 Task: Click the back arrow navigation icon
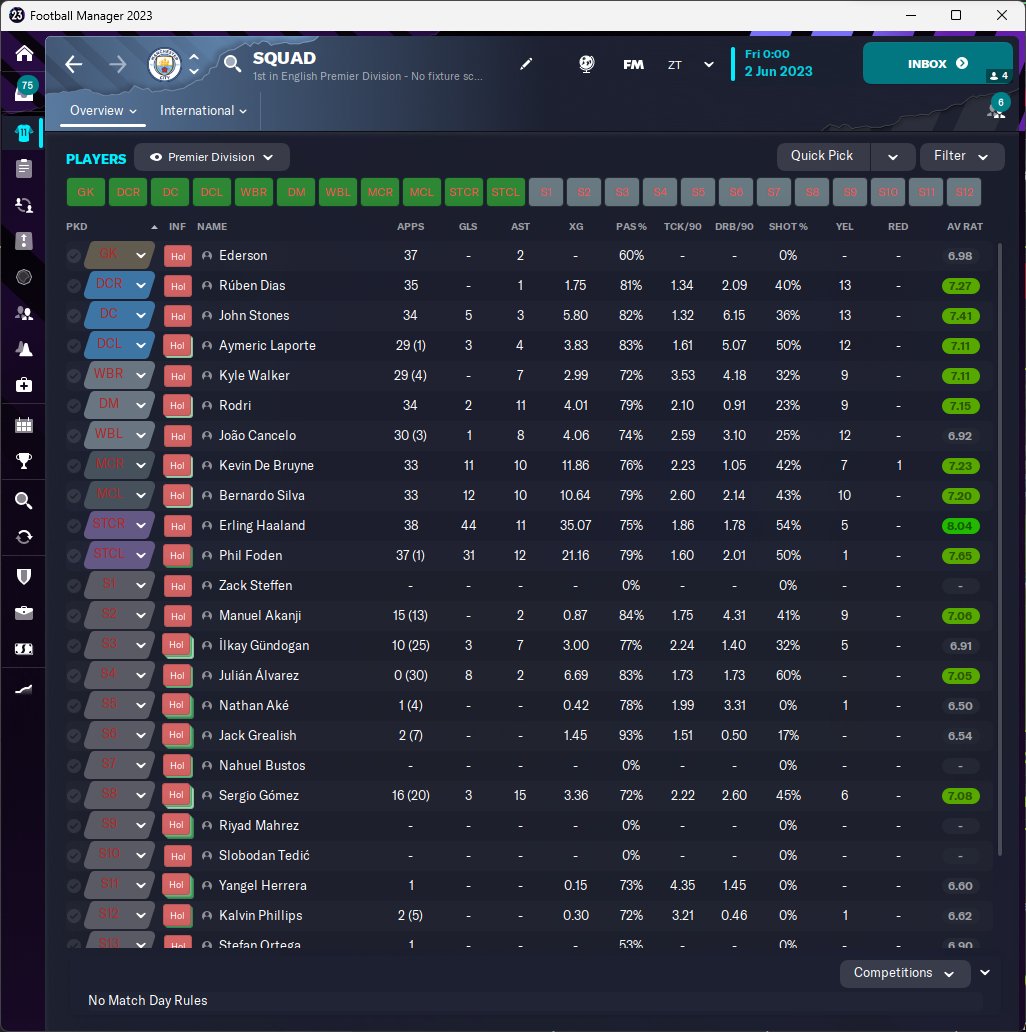pyautogui.click(x=74, y=64)
